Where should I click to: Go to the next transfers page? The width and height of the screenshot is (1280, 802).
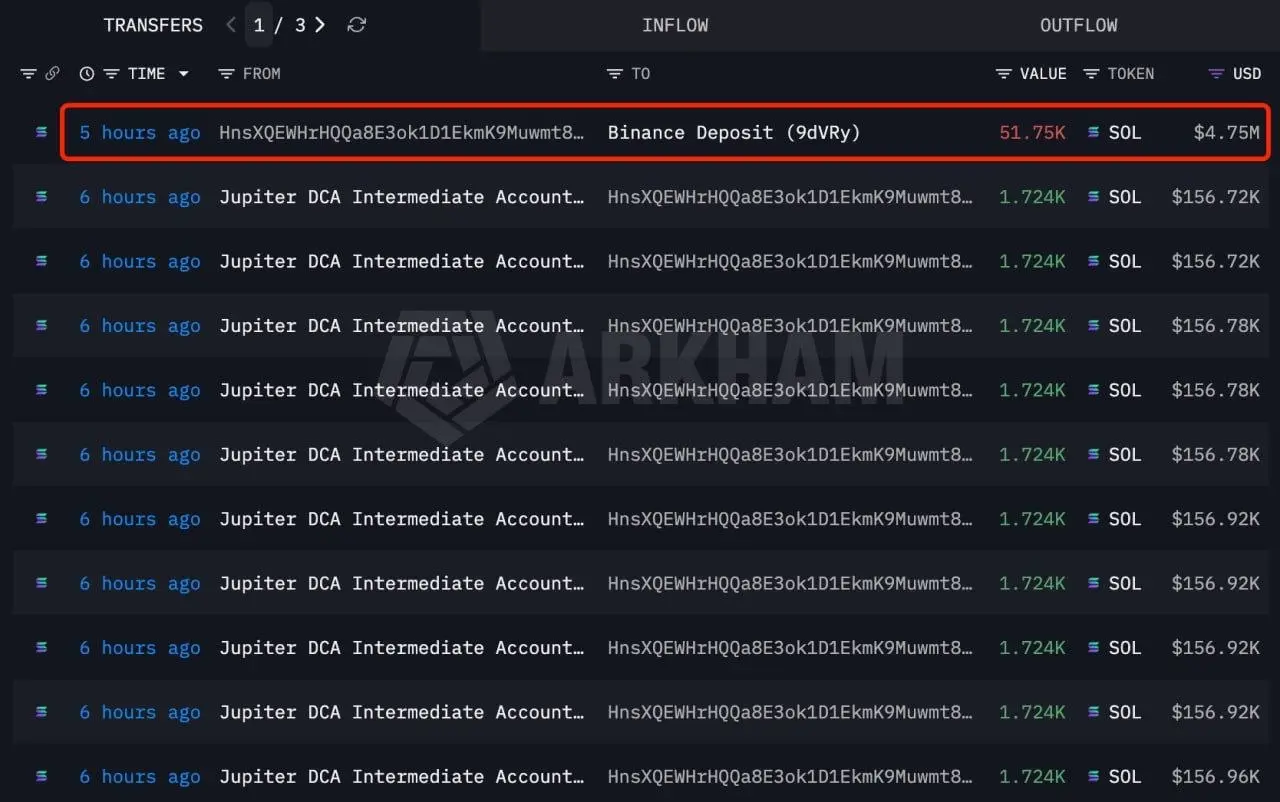(320, 25)
